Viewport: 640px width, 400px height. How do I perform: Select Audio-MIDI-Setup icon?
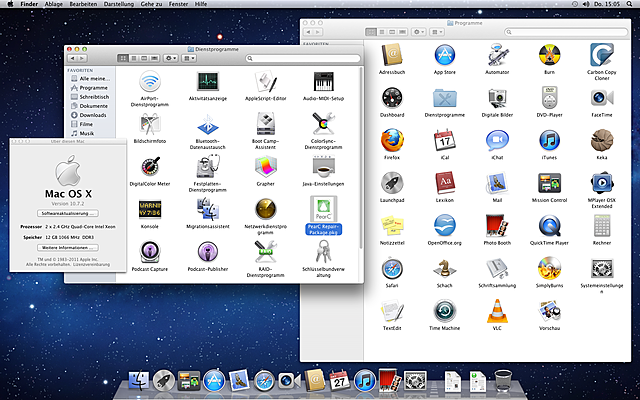[323, 82]
